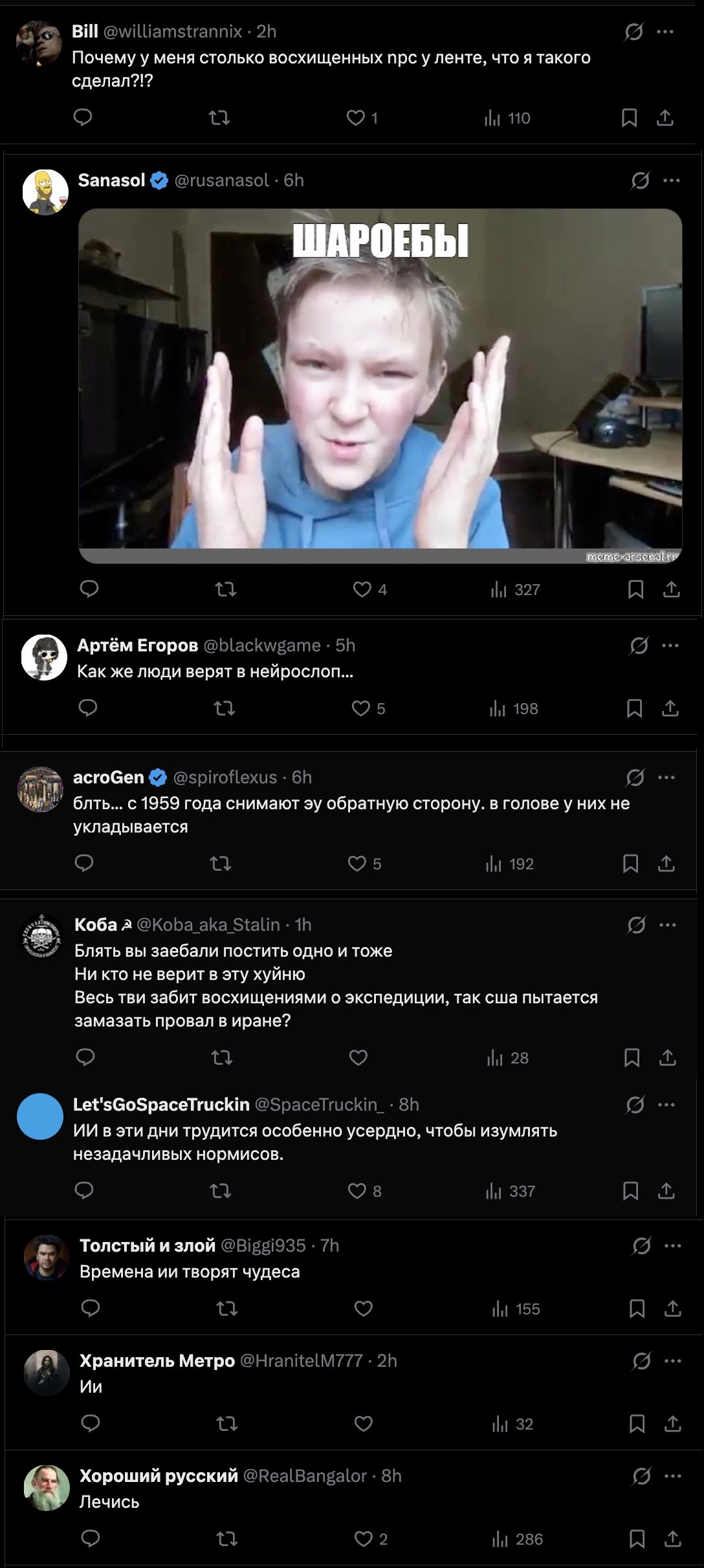Reply to Коба's tweet

85,1058
